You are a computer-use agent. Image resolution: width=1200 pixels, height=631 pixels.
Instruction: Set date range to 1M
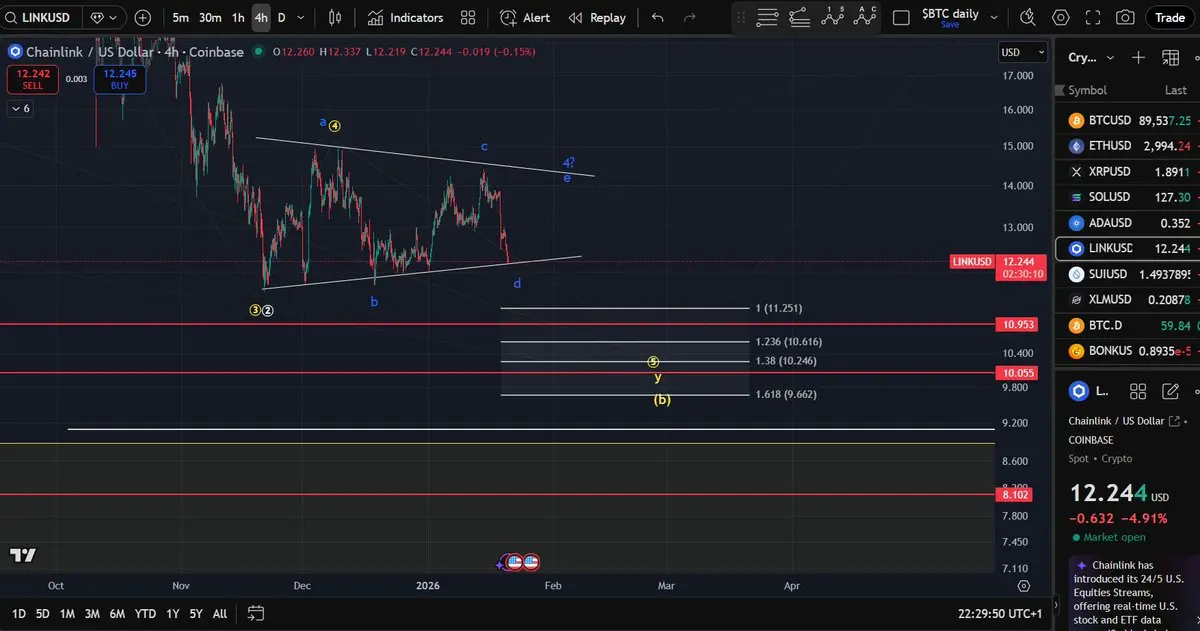67,613
